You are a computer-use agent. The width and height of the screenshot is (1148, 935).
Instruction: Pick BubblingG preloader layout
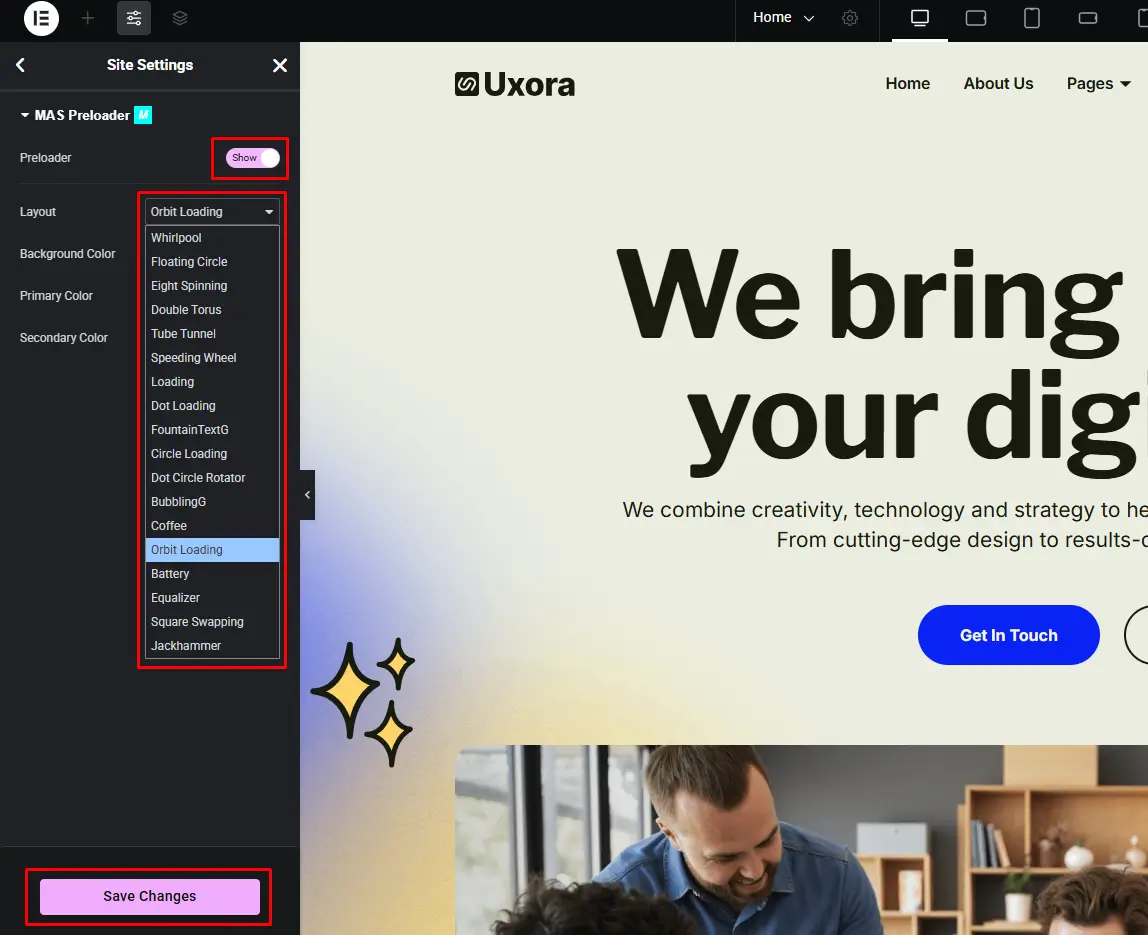pyautogui.click(x=212, y=502)
